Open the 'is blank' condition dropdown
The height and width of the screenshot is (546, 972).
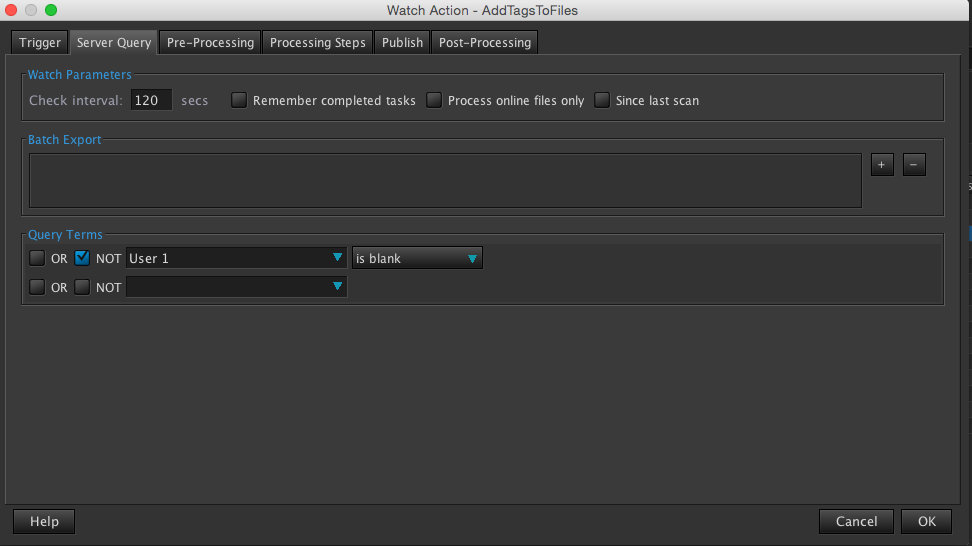(x=417, y=258)
